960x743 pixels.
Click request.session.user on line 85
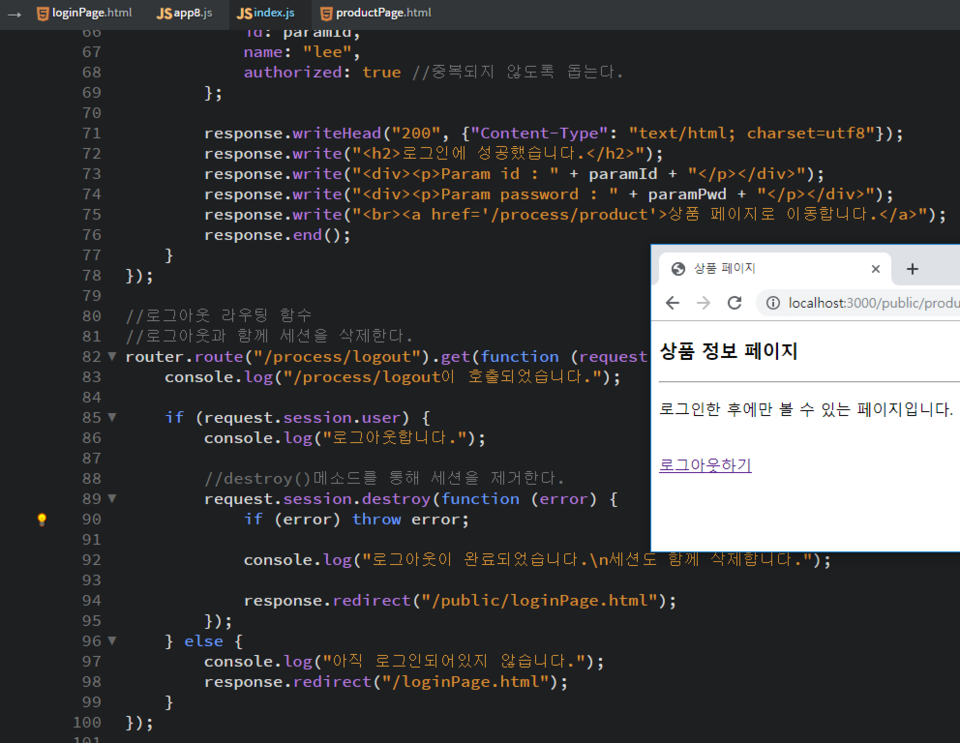302,417
